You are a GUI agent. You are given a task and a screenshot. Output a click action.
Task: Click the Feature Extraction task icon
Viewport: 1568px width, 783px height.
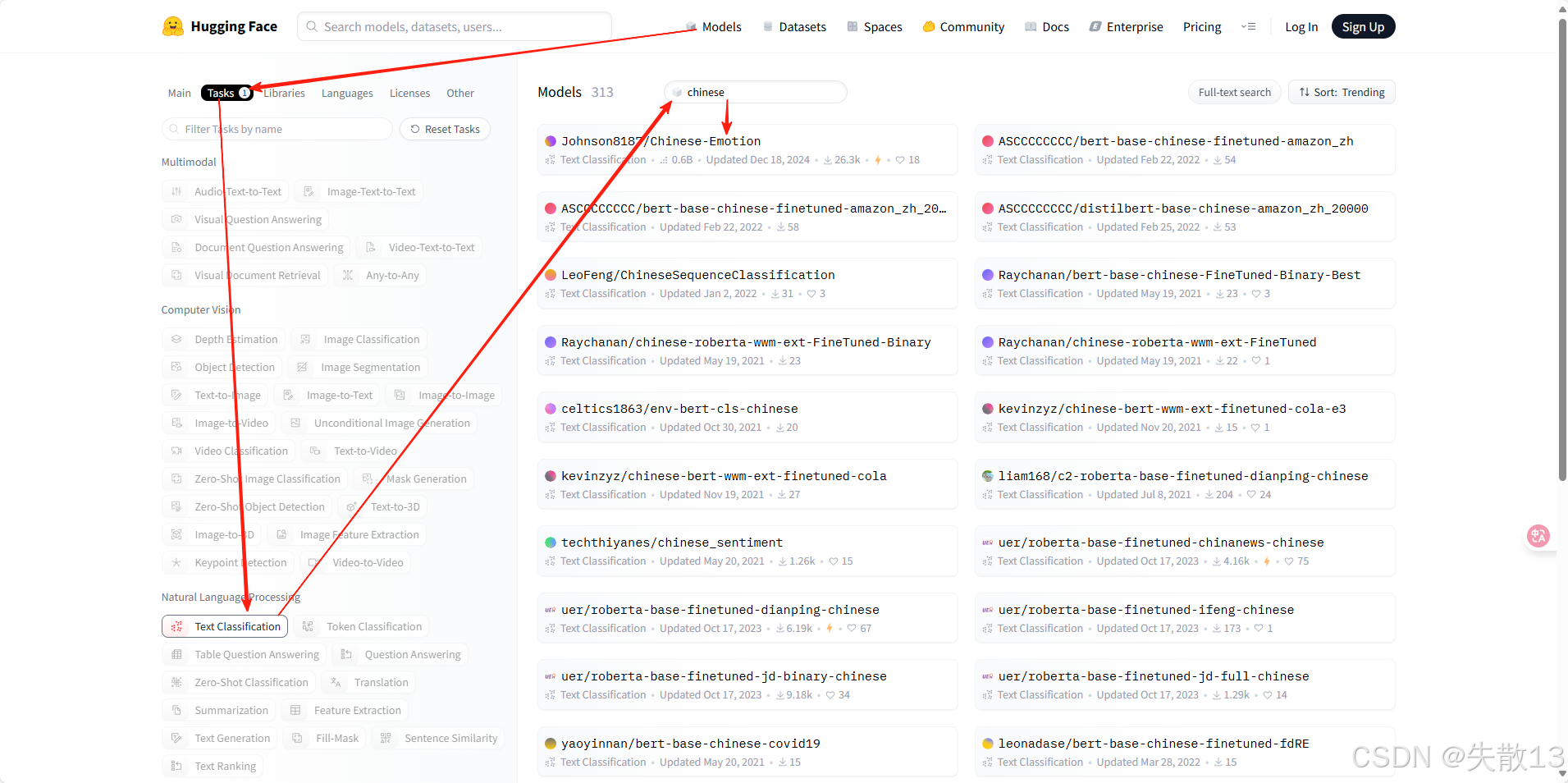pyautogui.click(x=295, y=710)
